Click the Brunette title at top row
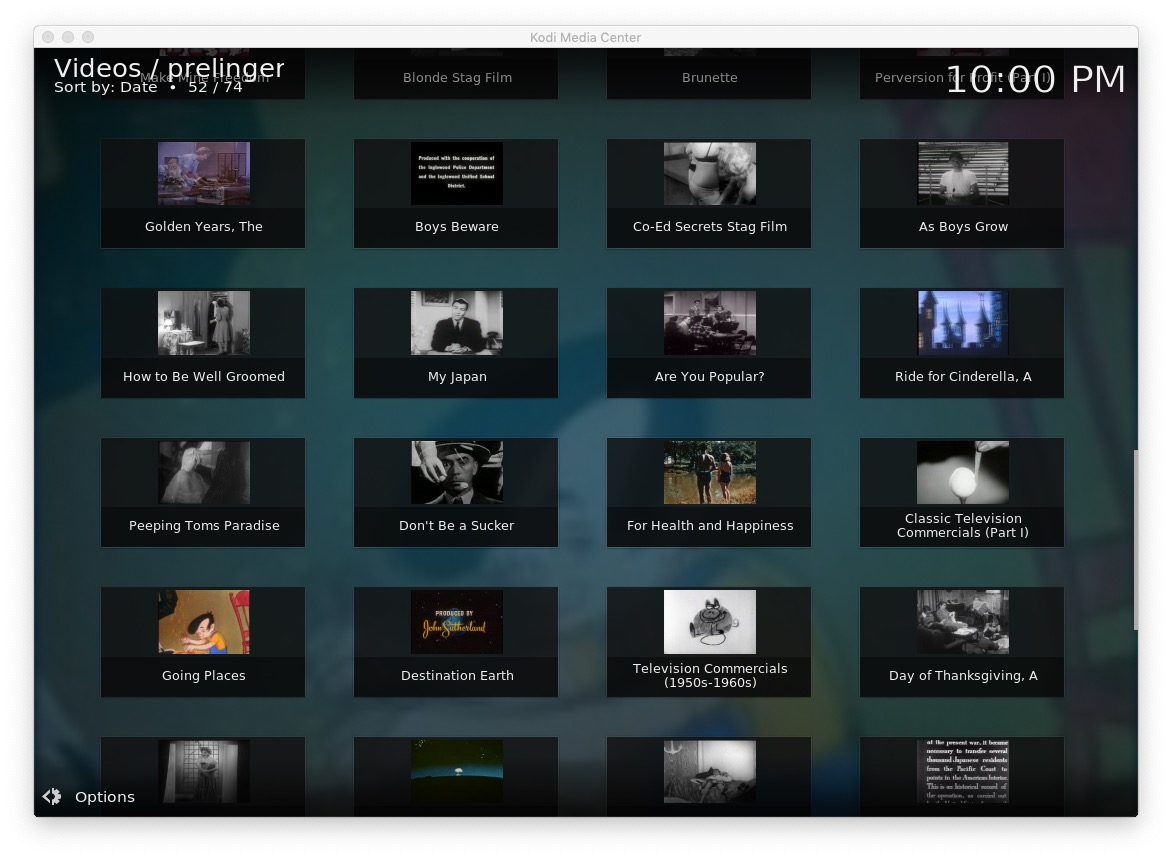1172x859 pixels. pos(709,78)
